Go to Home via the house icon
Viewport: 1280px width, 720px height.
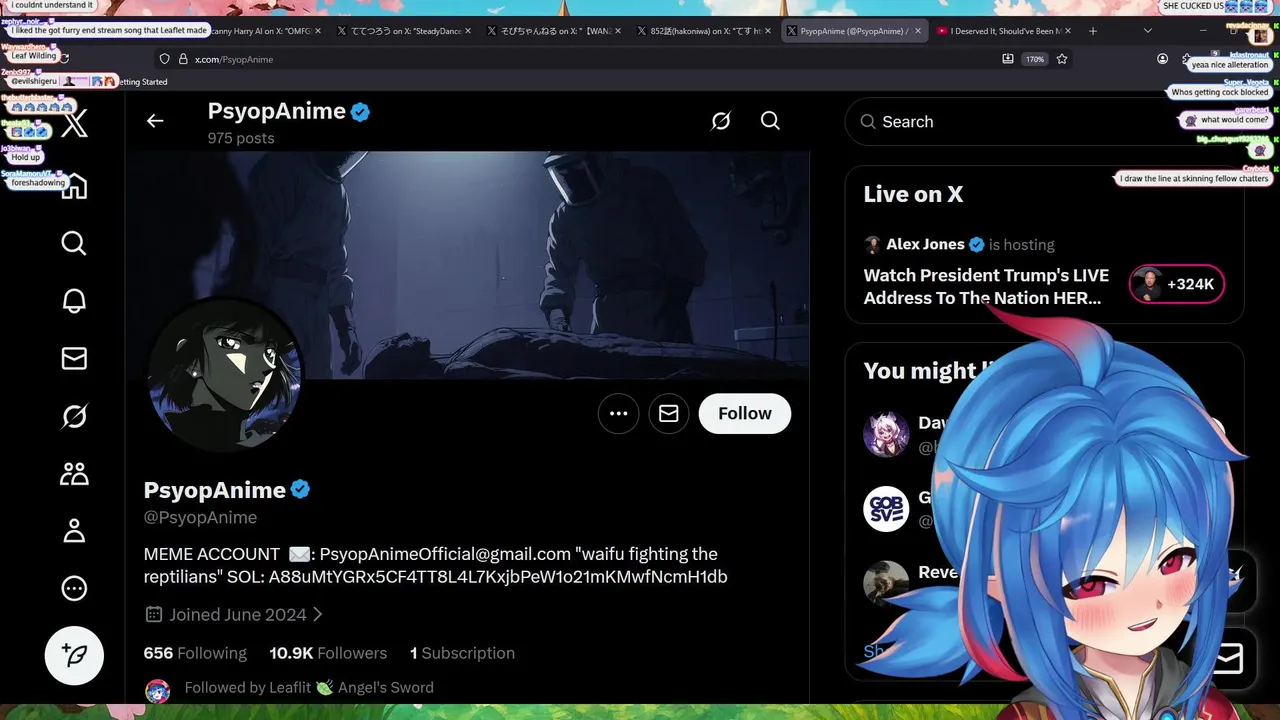coord(74,186)
